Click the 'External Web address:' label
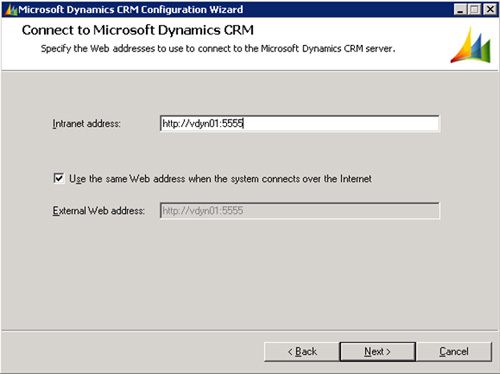The height and width of the screenshot is (374, 500). click(x=99, y=211)
